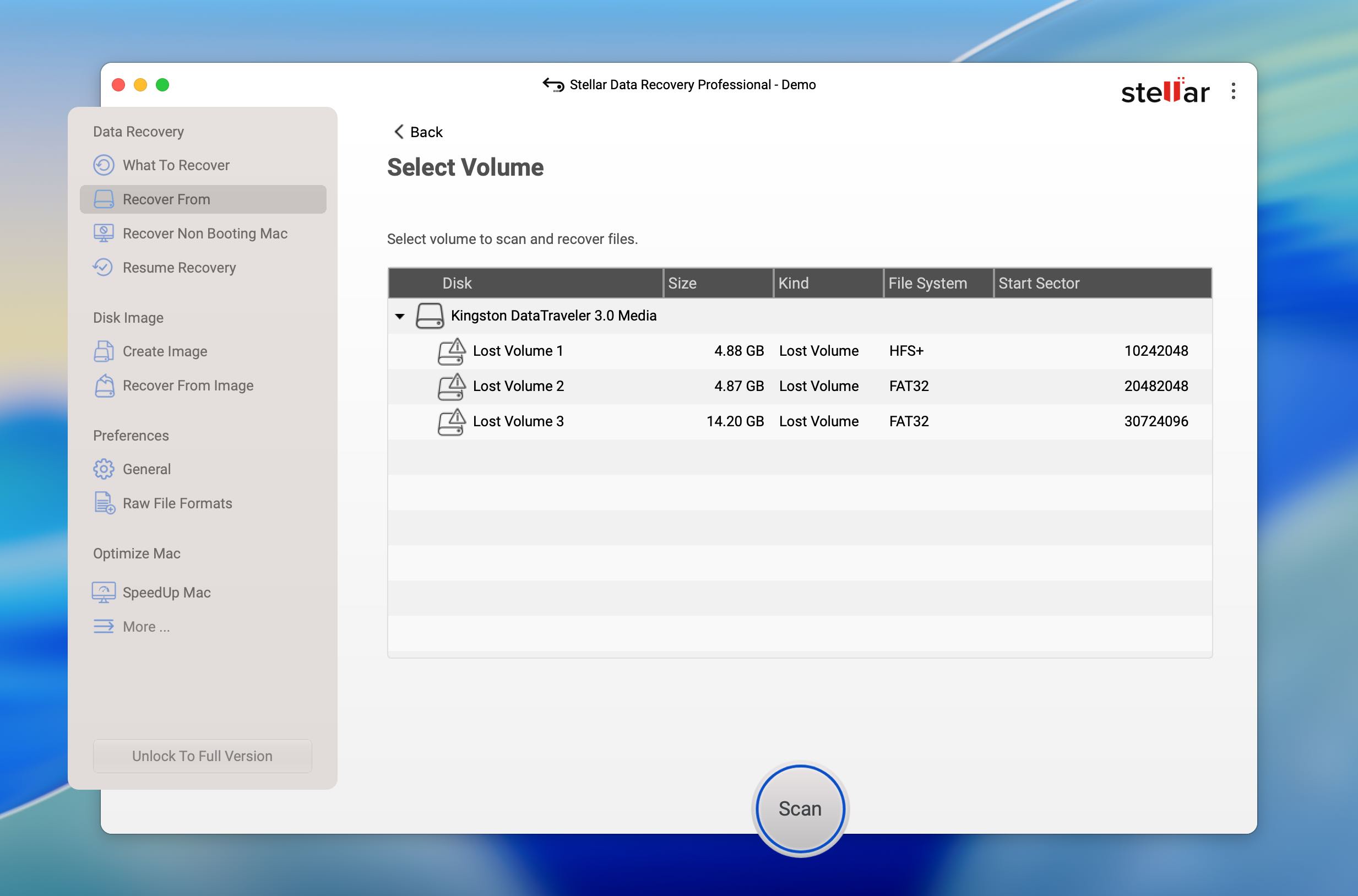Open What To Recover section

coord(175,165)
